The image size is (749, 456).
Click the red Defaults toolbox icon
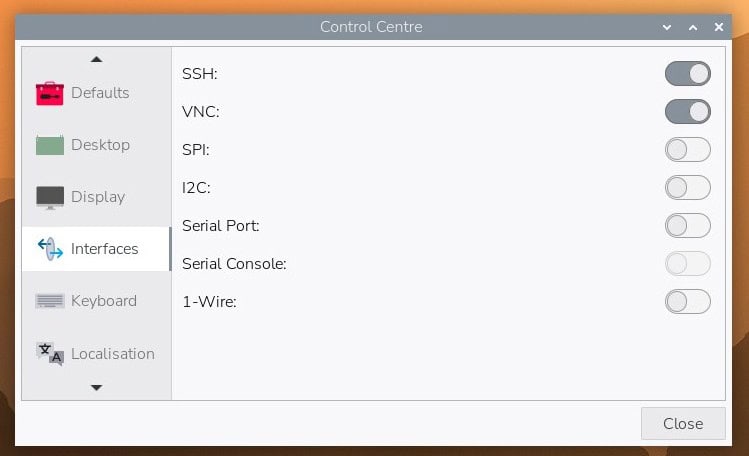pos(50,93)
